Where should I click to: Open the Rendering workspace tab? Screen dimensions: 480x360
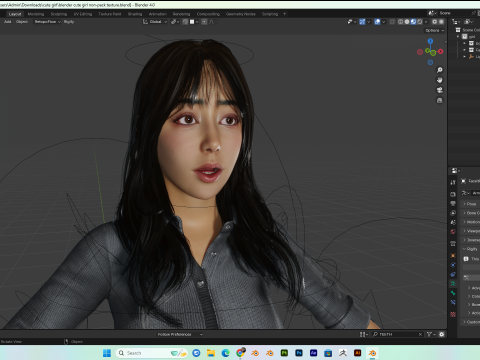click(x=181, y=14)
